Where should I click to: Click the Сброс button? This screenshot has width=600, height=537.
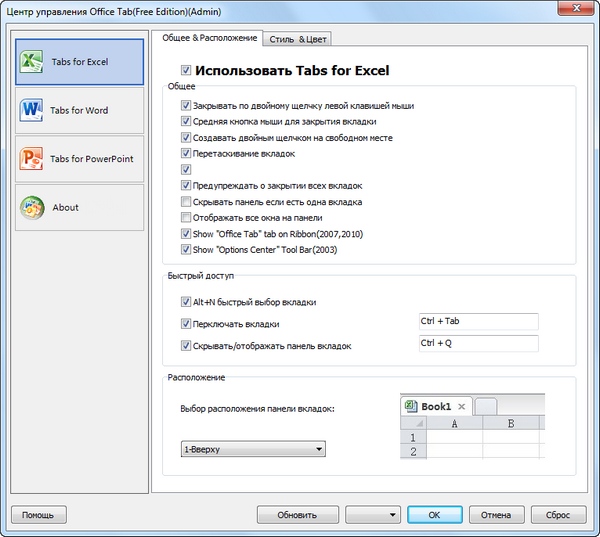tap(558, 515)
